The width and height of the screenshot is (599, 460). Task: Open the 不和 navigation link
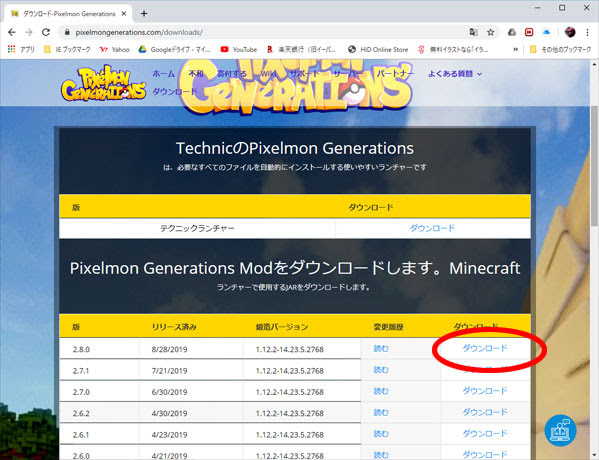coord(196,74)
